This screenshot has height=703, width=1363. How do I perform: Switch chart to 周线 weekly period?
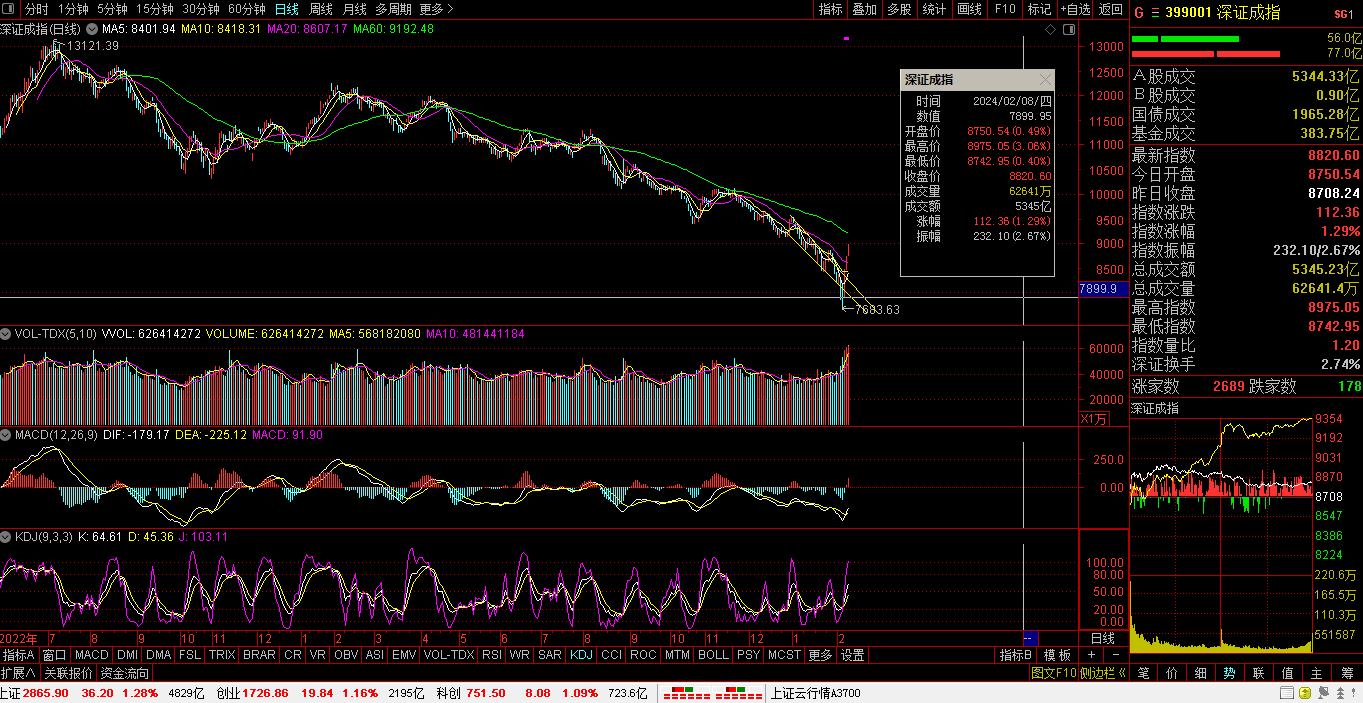[320, 9]
